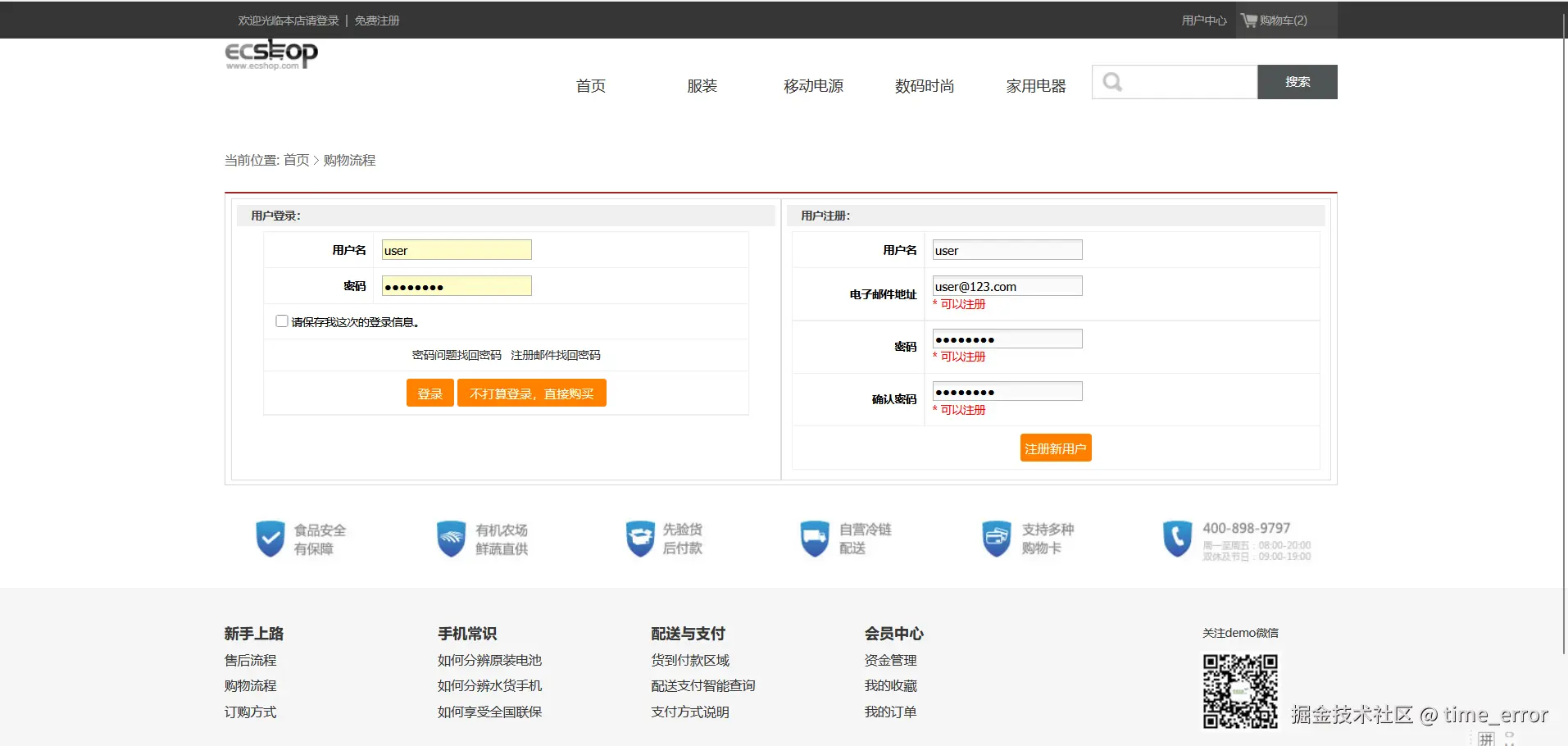
Task: Focus the 确认密码 field
Action: [x=1007, y=392]
